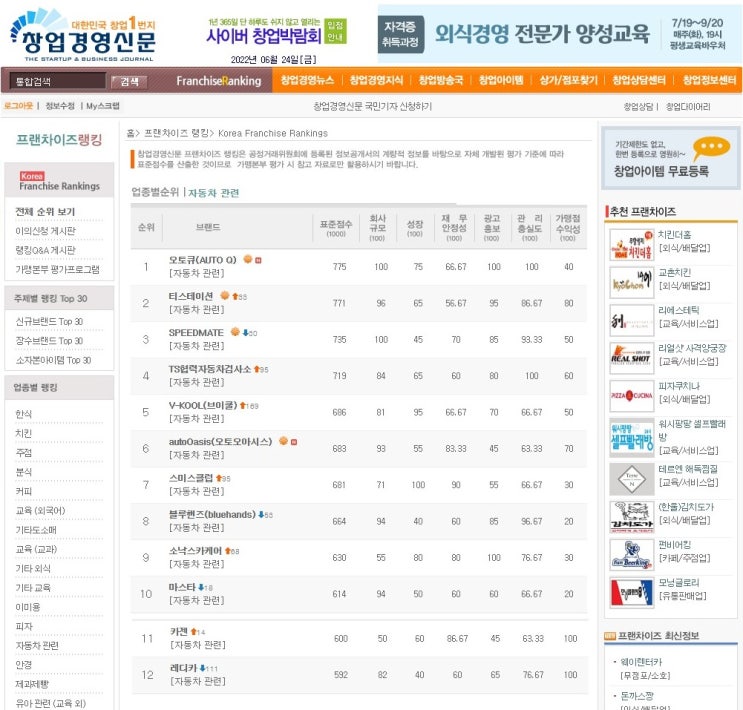Open the 외식경영 전문가 양성교육 banner
This screenshot has height=710, width=743.
558,34
